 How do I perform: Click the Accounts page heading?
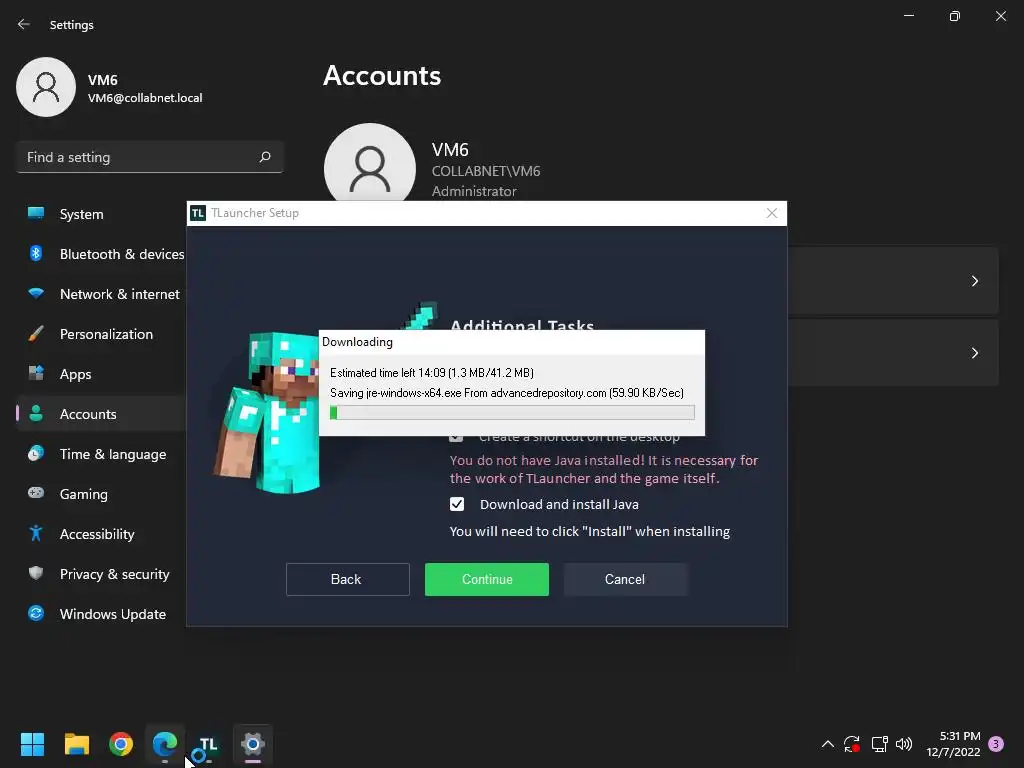click(382, 76)
